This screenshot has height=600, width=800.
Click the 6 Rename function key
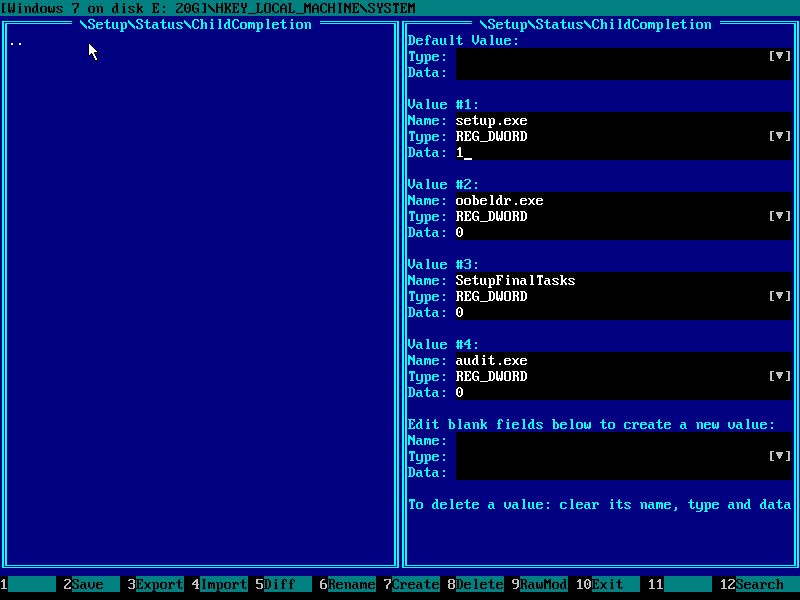[347, 584]
